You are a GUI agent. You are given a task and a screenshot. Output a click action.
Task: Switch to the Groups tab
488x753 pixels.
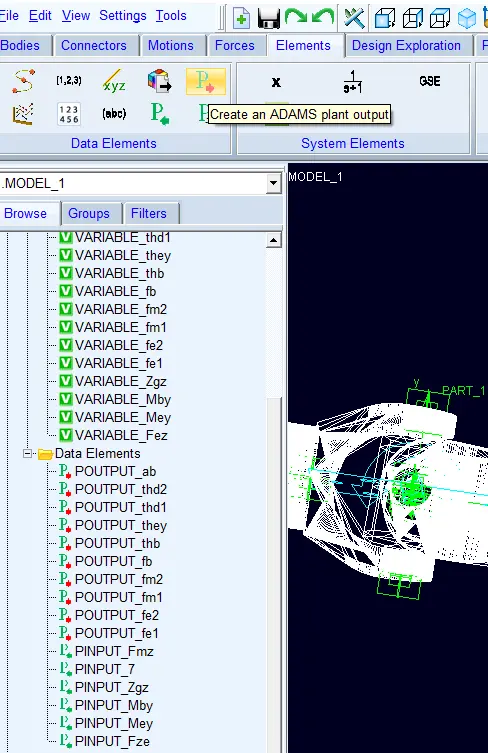pyautogui.click(x=89, y=213)
